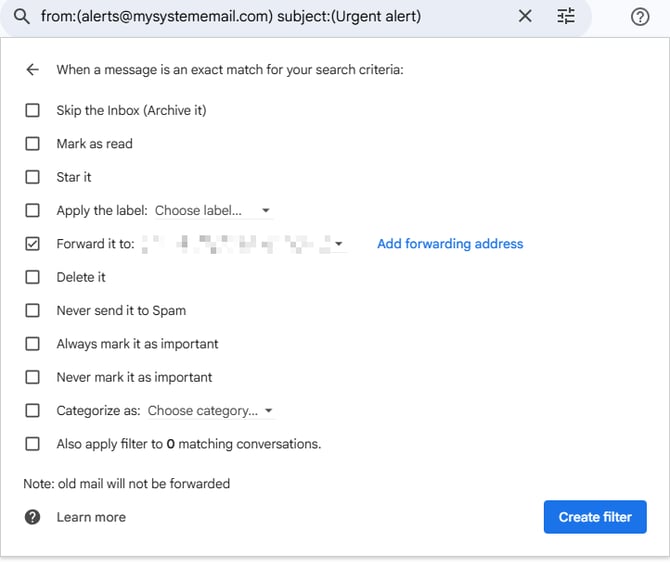Expand the forwarding address dropdown
The height and width of the screenshot is (567, 670).
(339, 244)
